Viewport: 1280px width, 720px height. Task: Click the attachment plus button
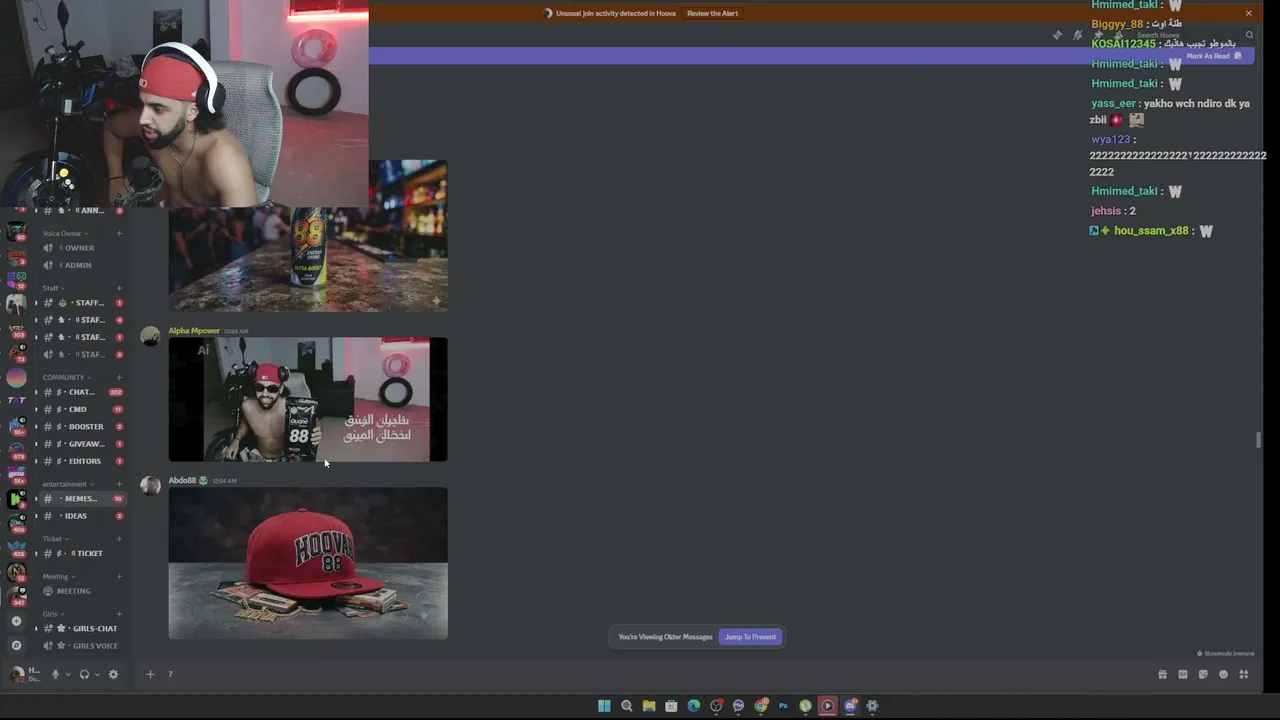tap(150, 674)
